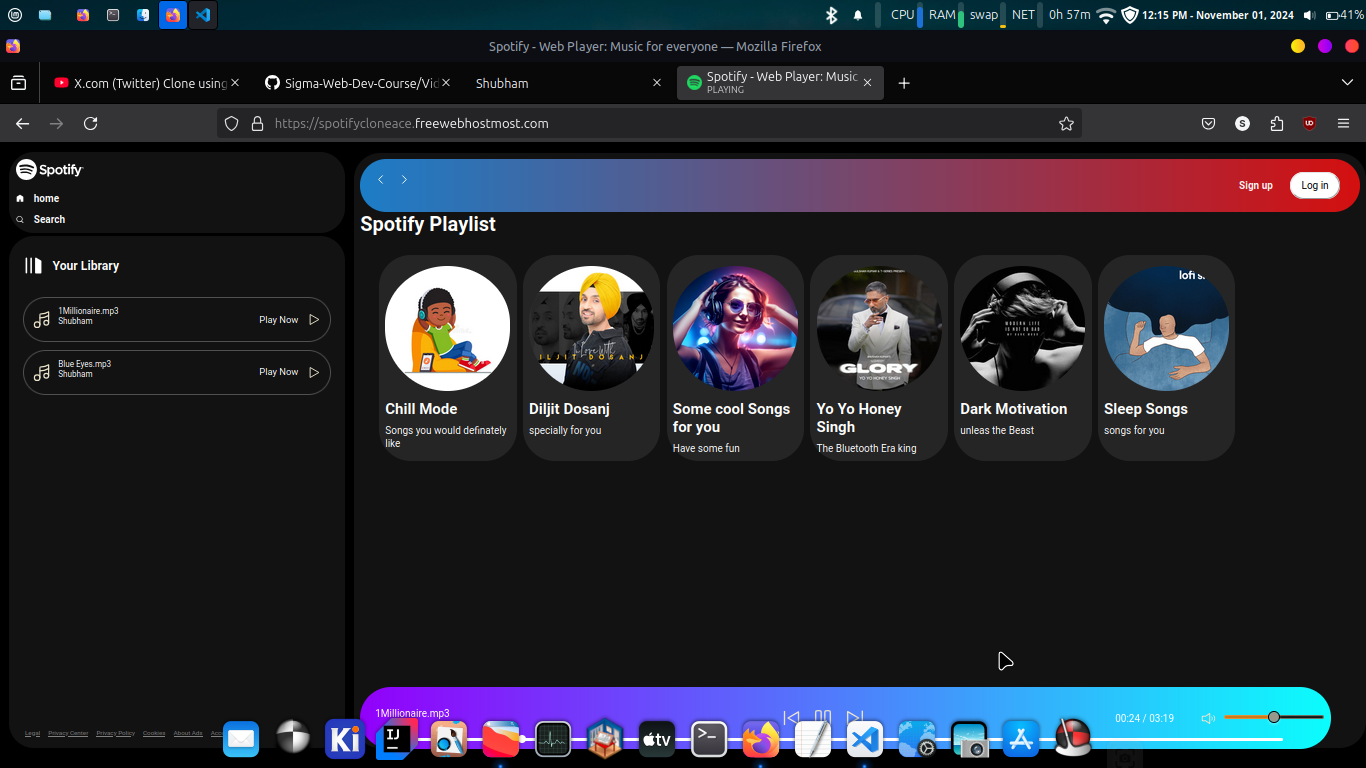Open the Sleep Songs playlist cover
Screen dimensions: 1366x768
pos(1166,328)
